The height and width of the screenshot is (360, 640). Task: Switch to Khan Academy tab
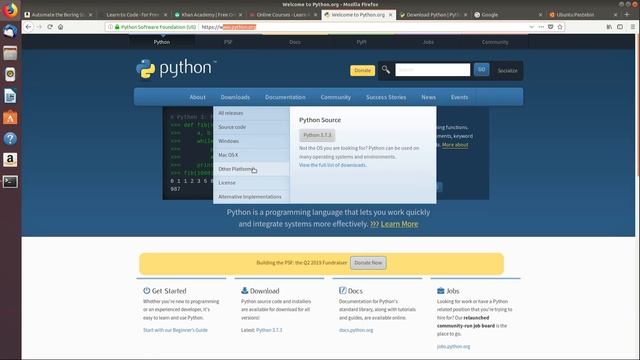[x=209, y=15]
